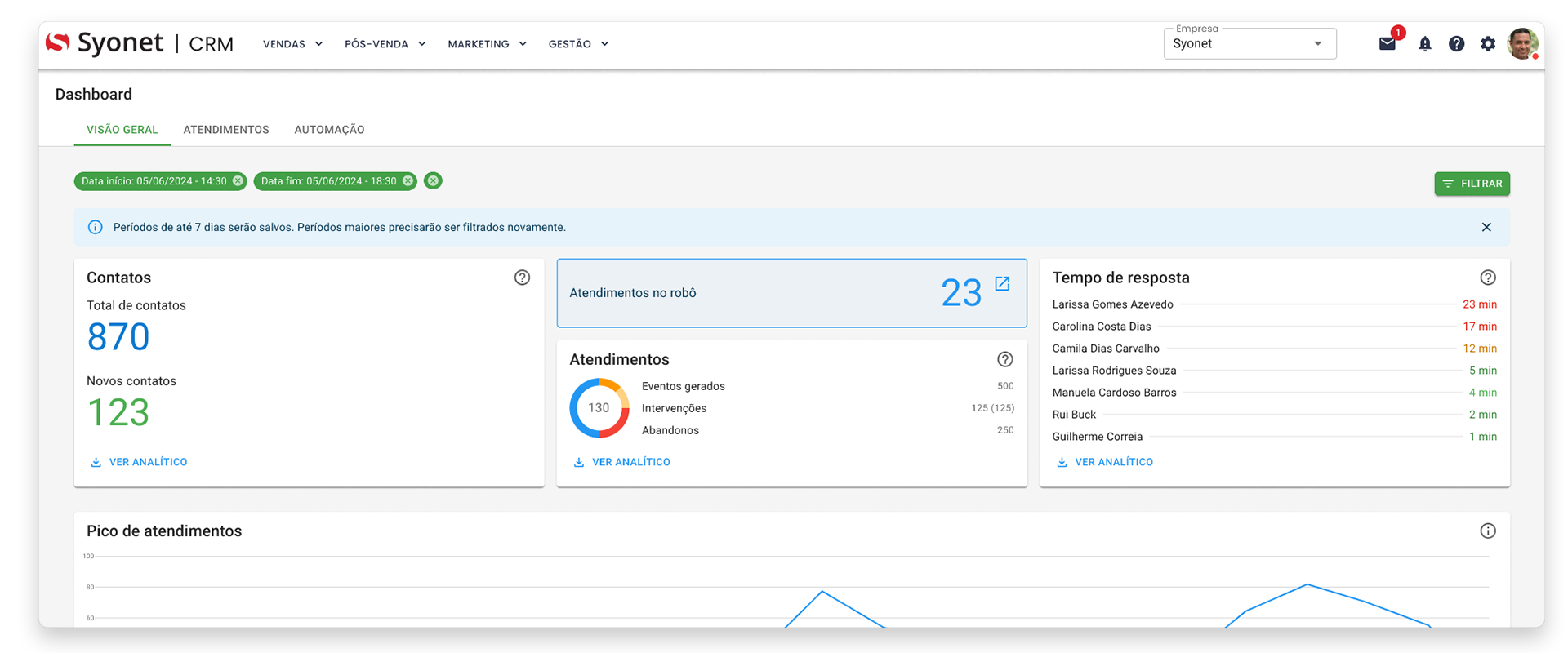Screen dimensions: 1568x653
Task: Switch to the Atendimentos tab
Action: [x=226, y=130]
